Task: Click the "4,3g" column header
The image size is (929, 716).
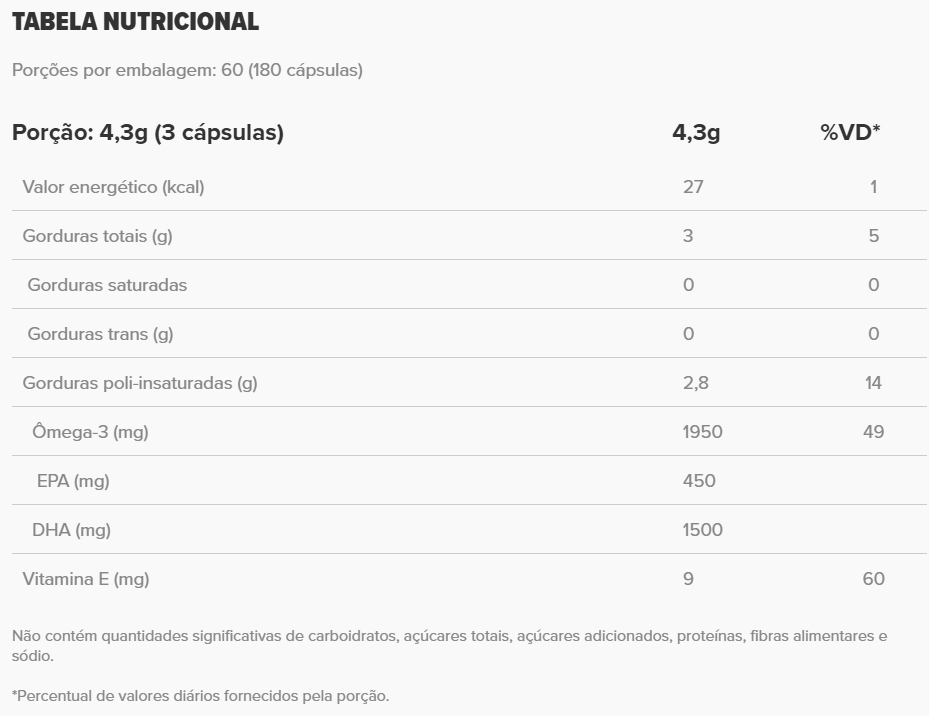Action: tap(696, 133)
